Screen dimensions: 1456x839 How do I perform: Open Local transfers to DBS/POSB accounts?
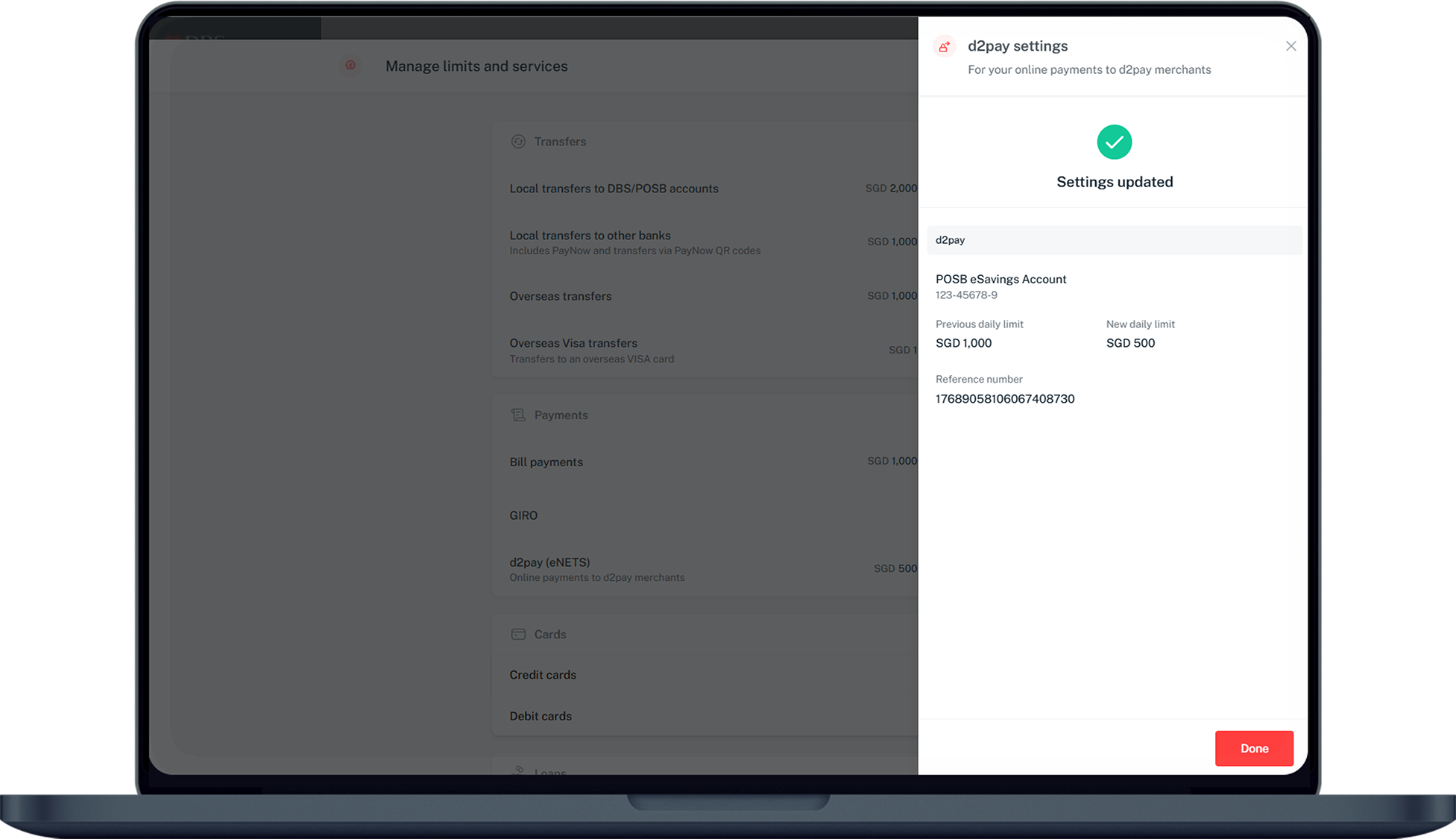(x=614, y=189)
